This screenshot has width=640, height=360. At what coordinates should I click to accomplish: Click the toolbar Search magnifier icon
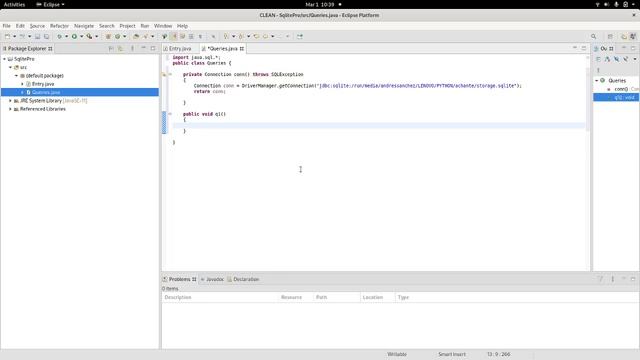pyautogui.click(x=593, y=36)
